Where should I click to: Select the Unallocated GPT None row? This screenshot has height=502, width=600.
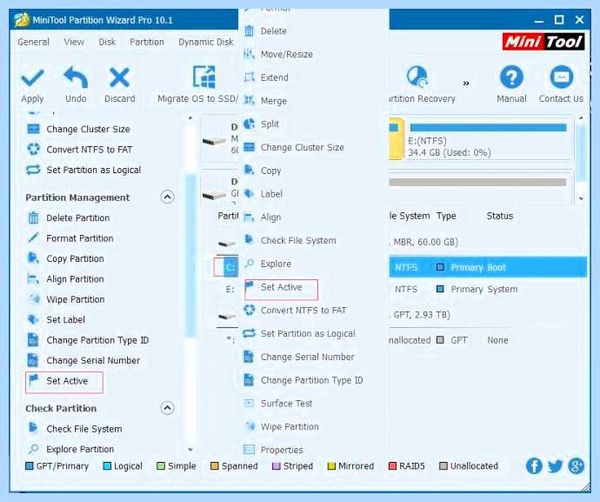(488, 340)
